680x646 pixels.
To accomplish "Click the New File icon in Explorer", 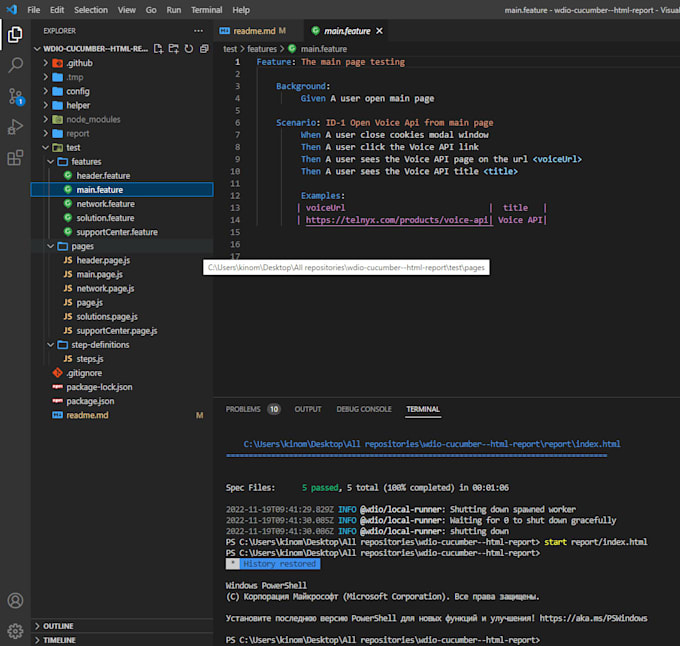I will [159, 49].
